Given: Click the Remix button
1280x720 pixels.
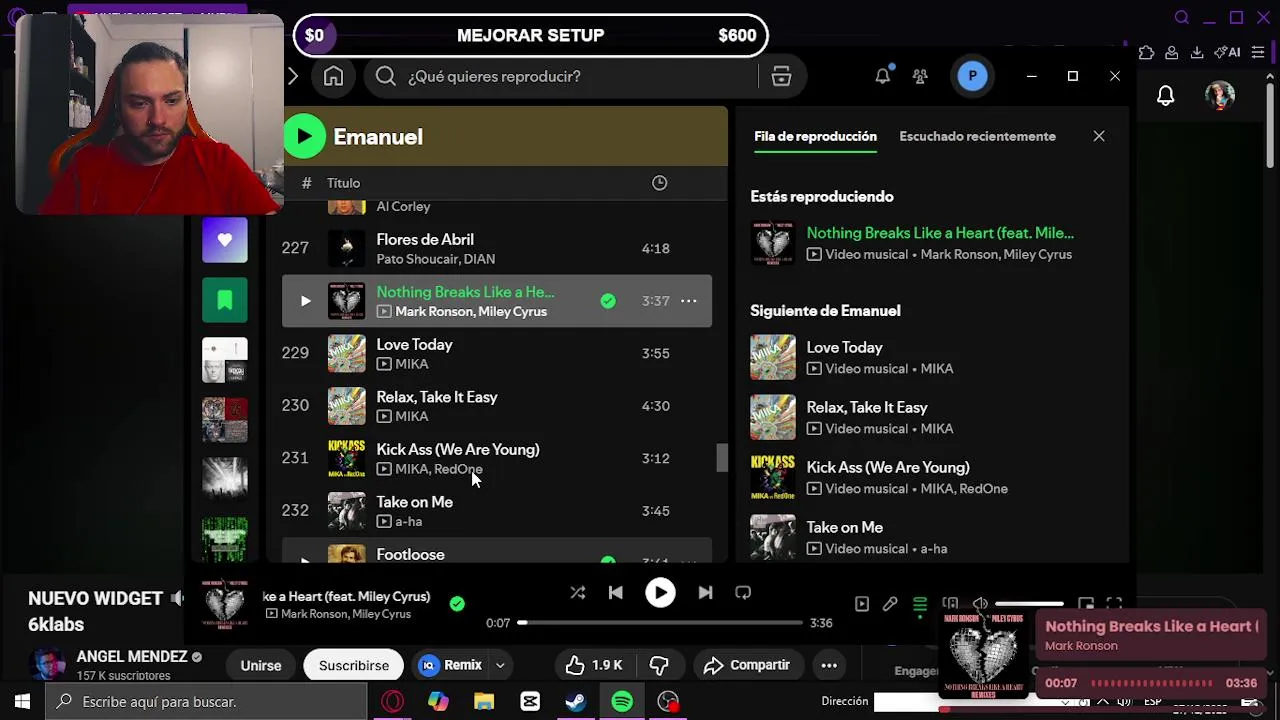Looking at the screenshot, I should (451, 665).
